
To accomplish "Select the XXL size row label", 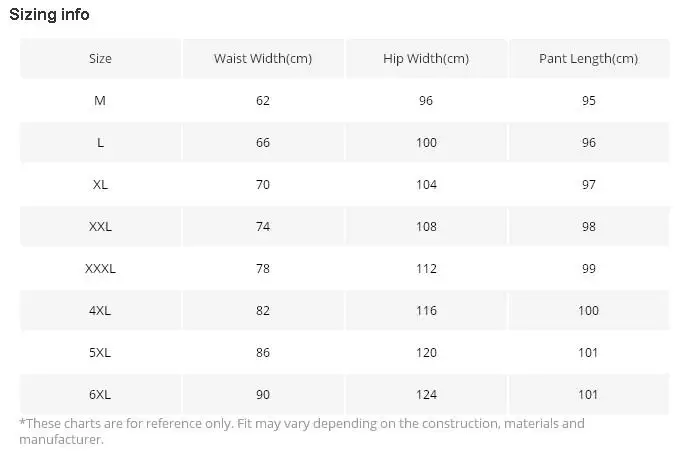I will 100,226.
